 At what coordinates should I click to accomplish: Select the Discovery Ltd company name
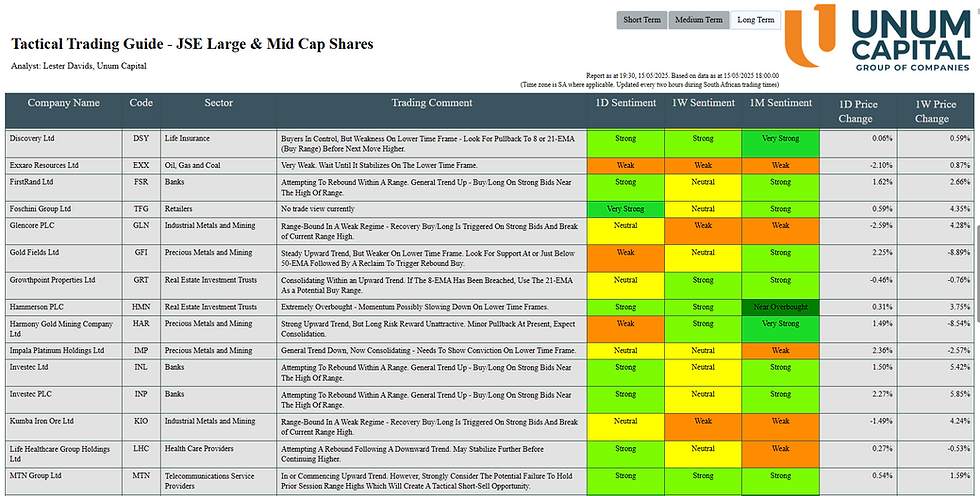tap(32, 139)
